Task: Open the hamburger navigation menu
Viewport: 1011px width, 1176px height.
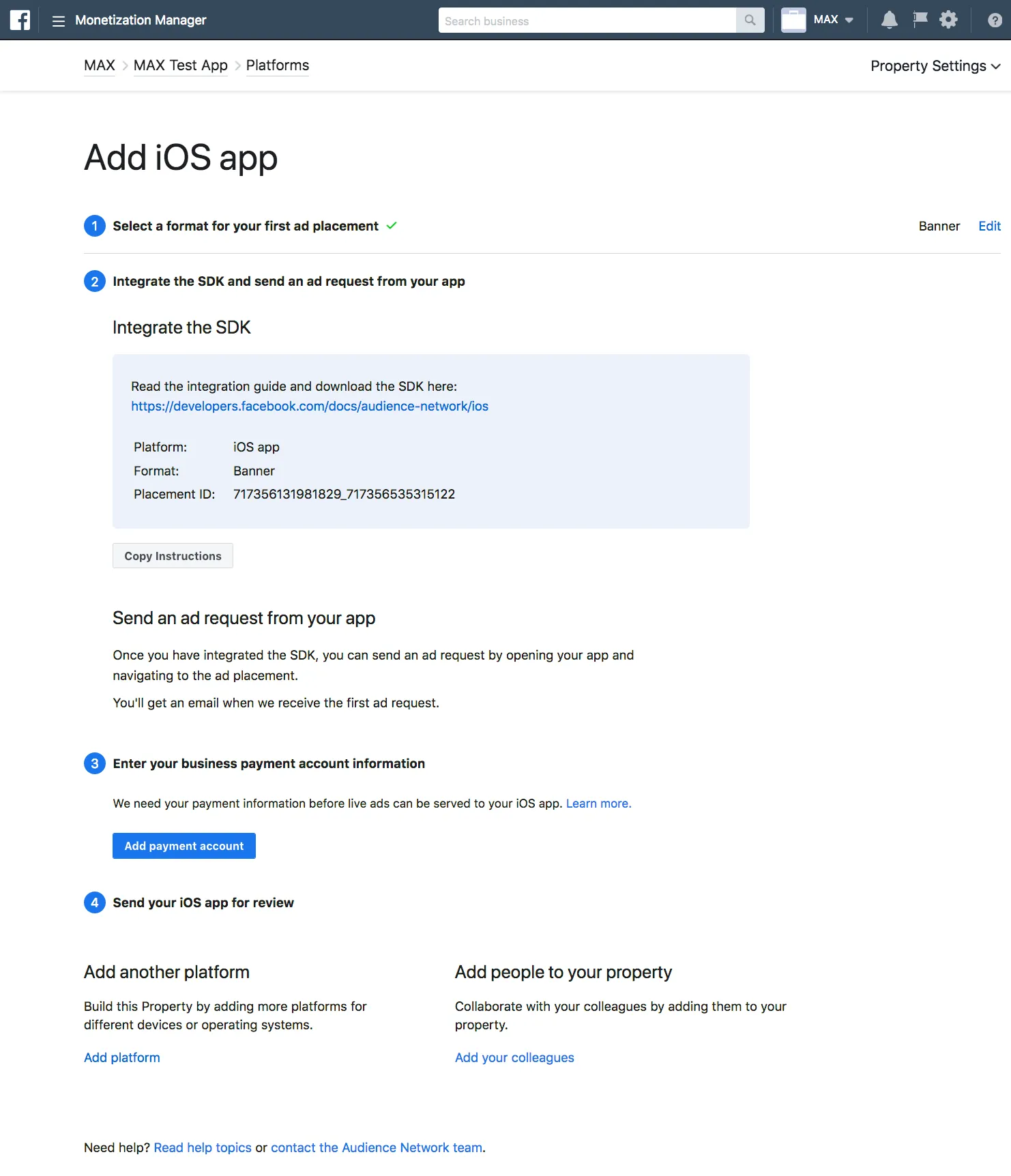Action: pyautogui.click(x=59, y=21)
